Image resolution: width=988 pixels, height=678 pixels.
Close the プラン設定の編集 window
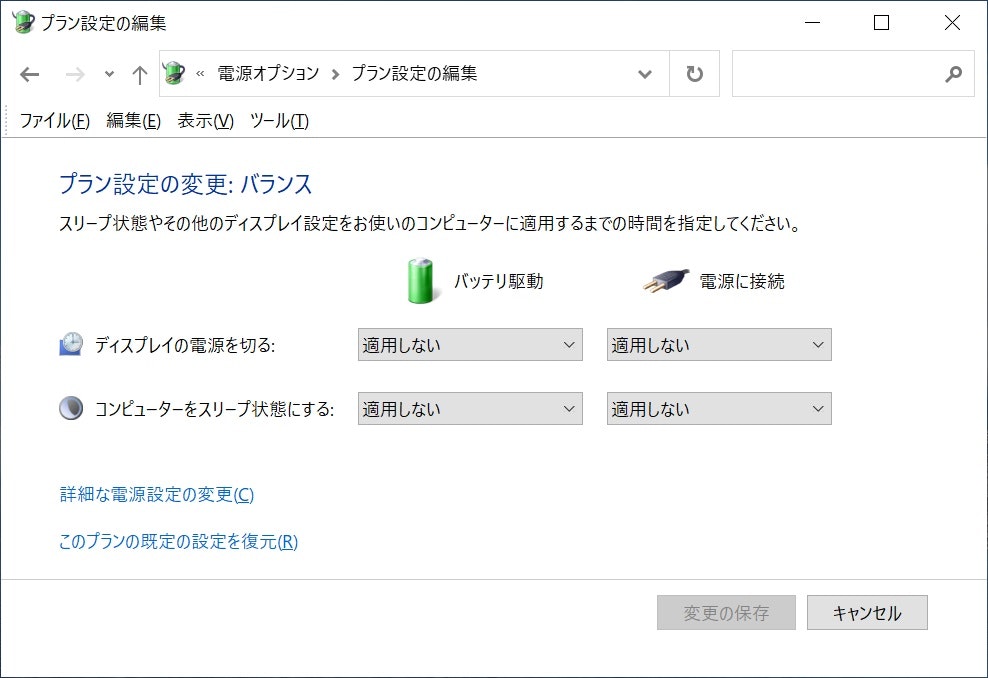pos(952,23)
